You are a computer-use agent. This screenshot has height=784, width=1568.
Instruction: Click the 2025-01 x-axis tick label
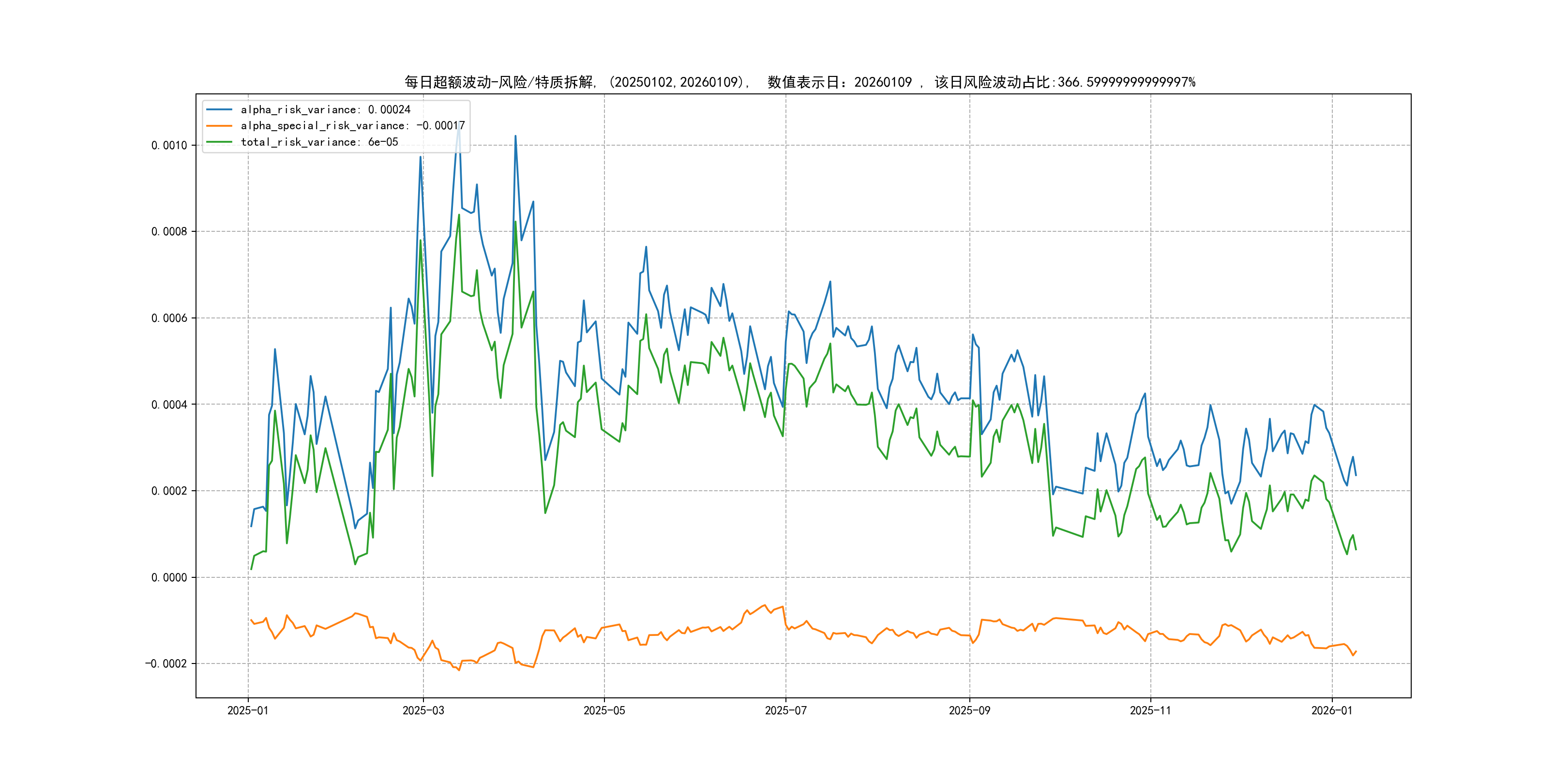248,710
